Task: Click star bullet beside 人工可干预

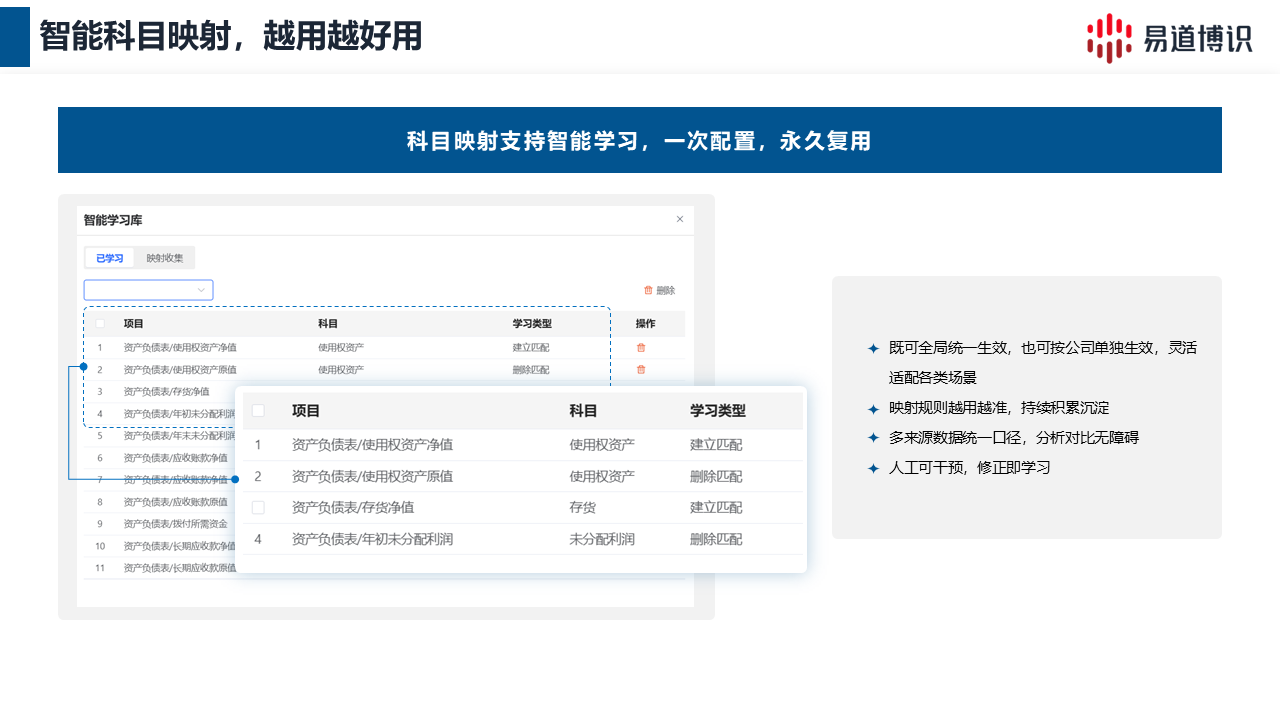Action: click(x=873, y=468)
